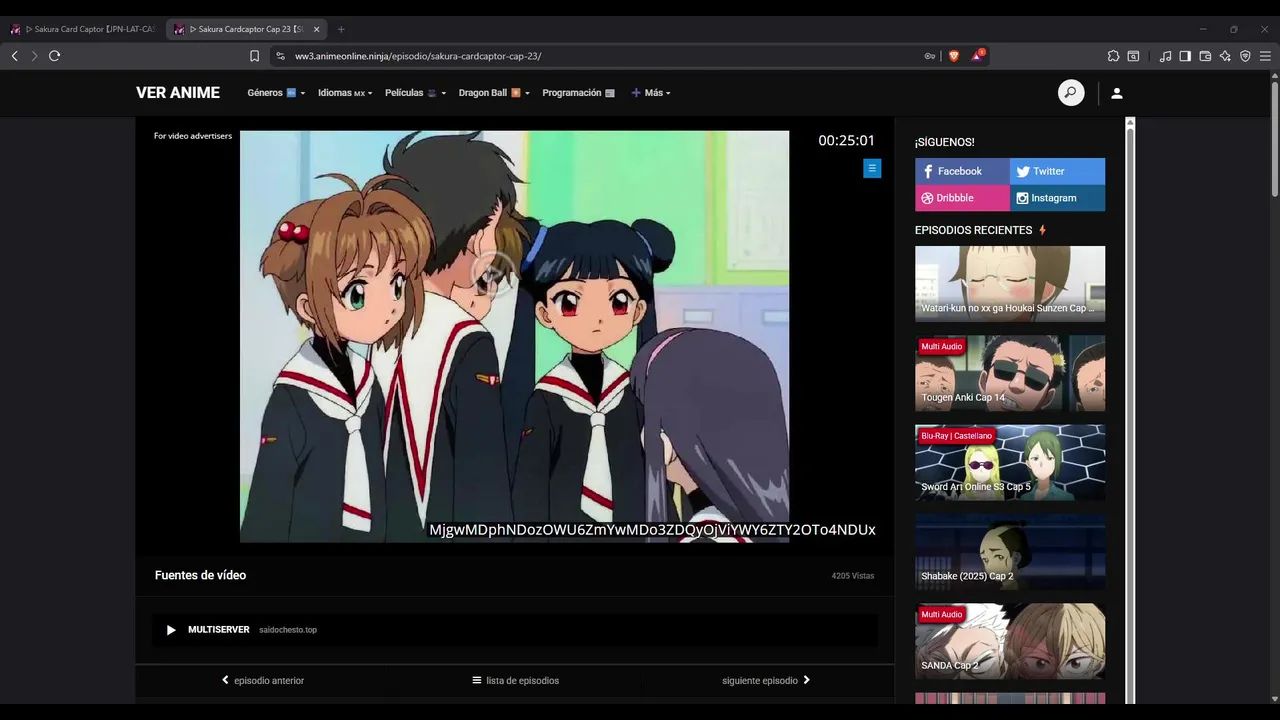The image size is (1280, 720).
Task: Expand the Géneros dropdown menu
Action: (276, 93)
